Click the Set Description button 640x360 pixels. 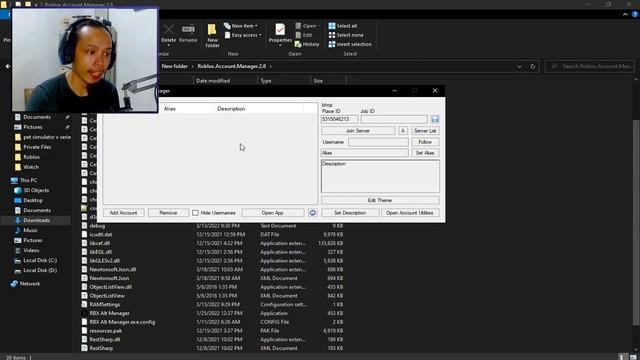tap(350, 213)
